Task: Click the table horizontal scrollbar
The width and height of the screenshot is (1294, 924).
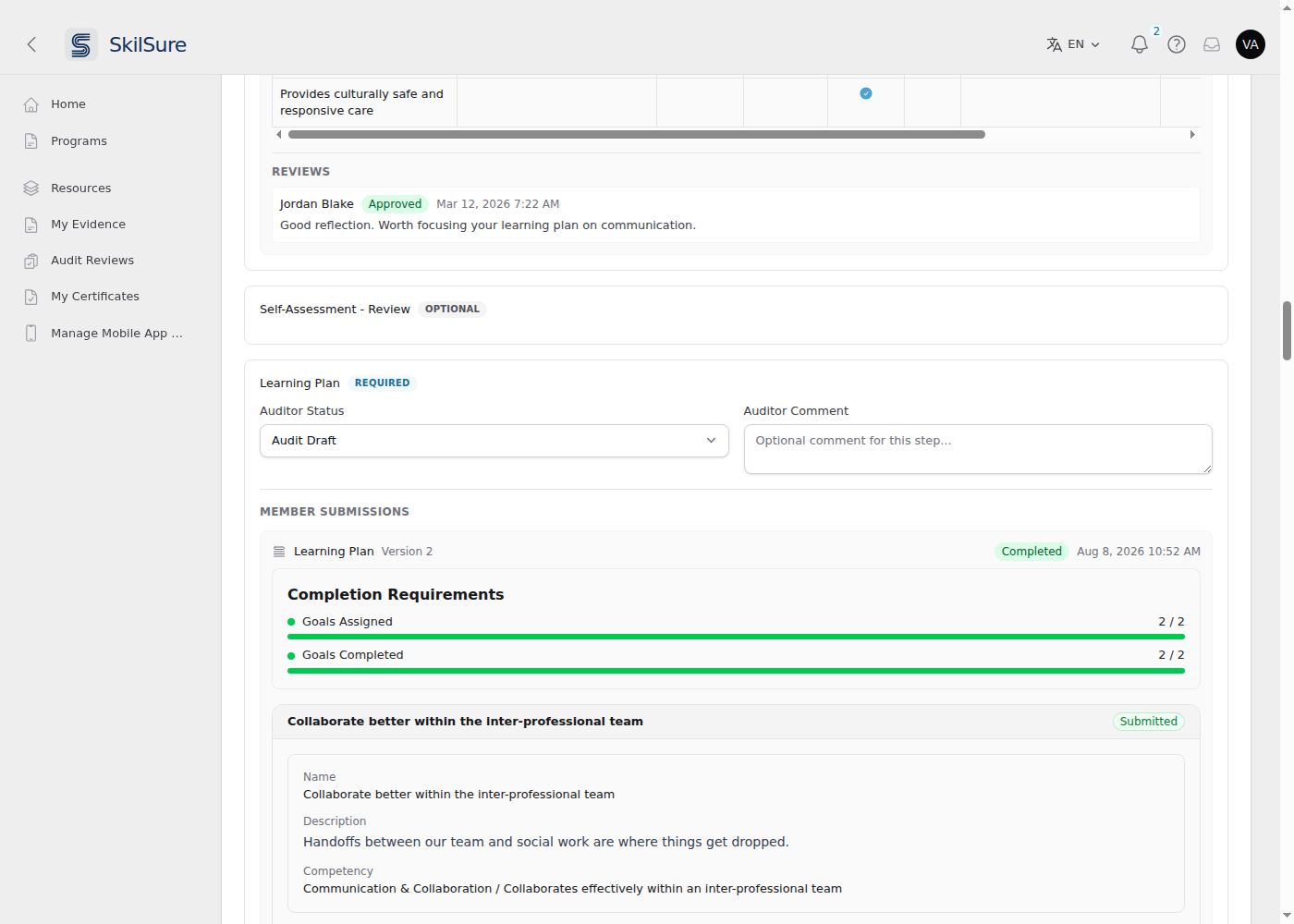Action: [x=636, y=135]
